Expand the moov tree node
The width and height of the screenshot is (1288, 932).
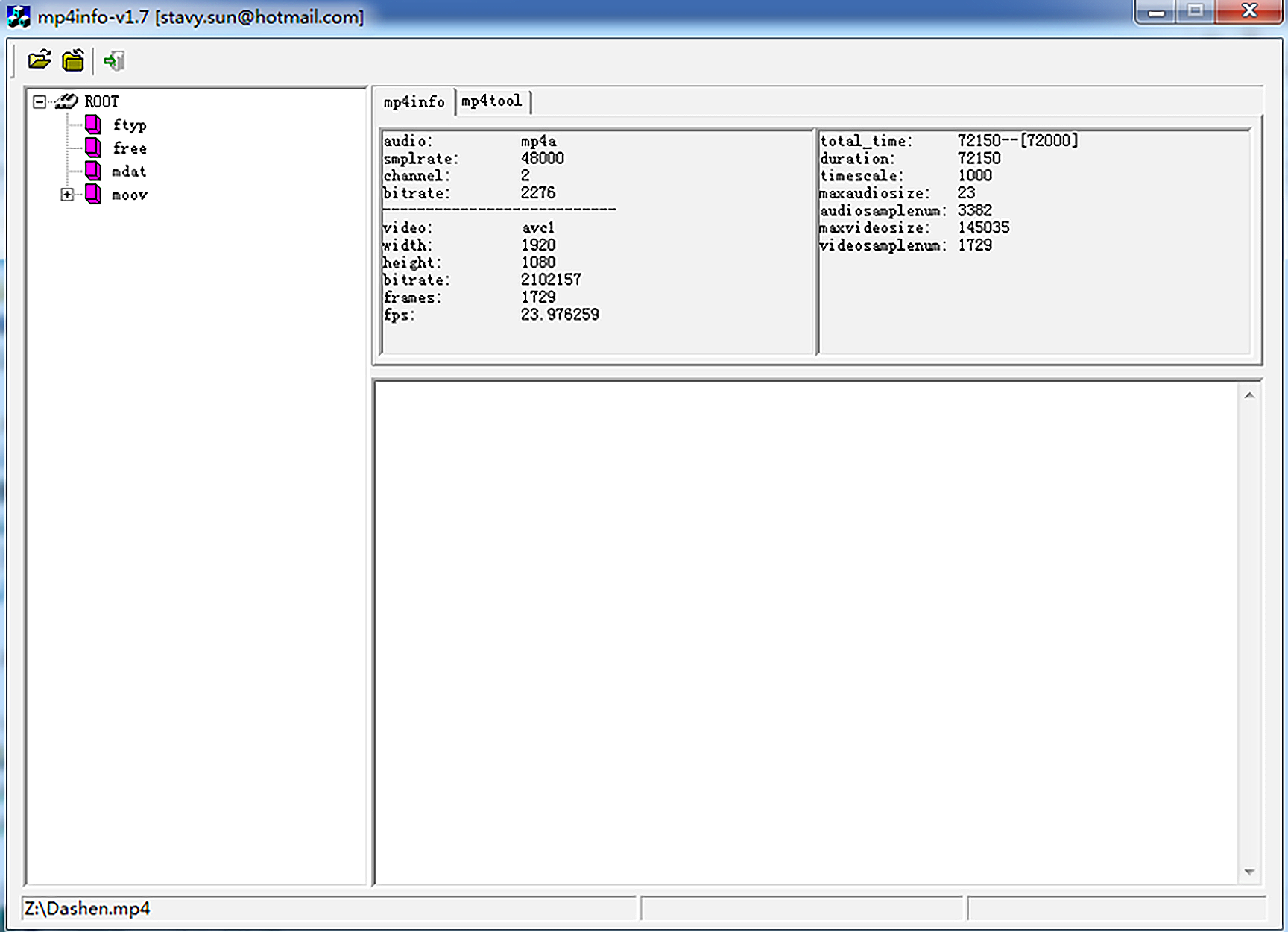coord(67,195)
